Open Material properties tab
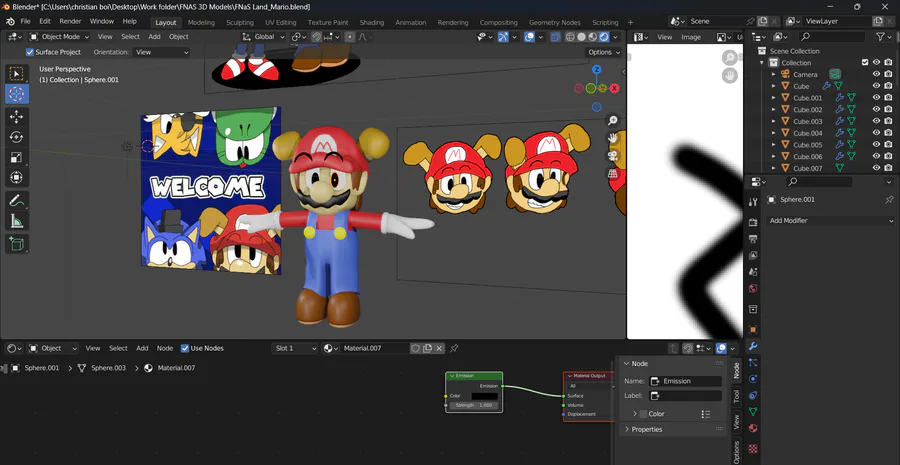 [x=753, y=428]
